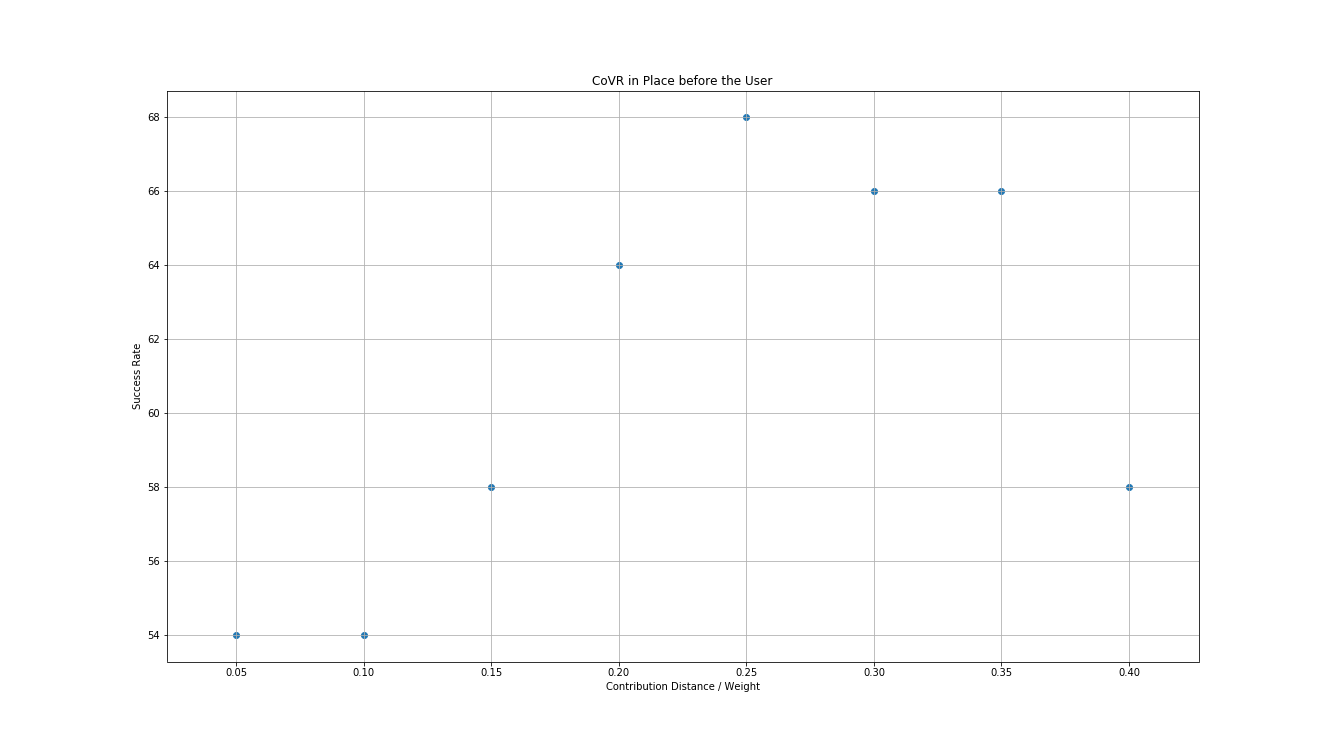Viewport: 1332px width, 756px height.
Task: Click the 'Success Rate' y-axis label
Action: point(137,377)
